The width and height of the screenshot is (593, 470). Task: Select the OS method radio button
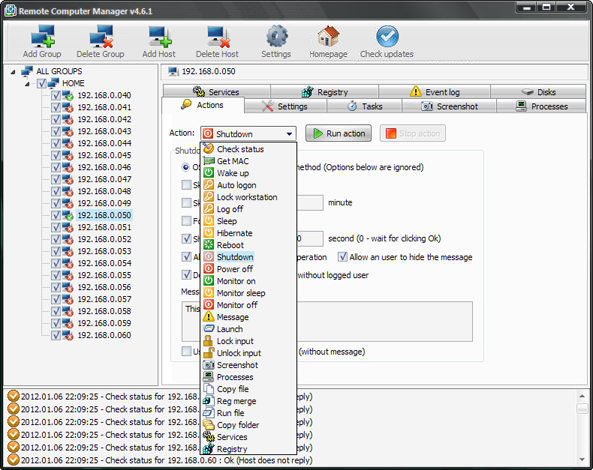click(186, 167)
